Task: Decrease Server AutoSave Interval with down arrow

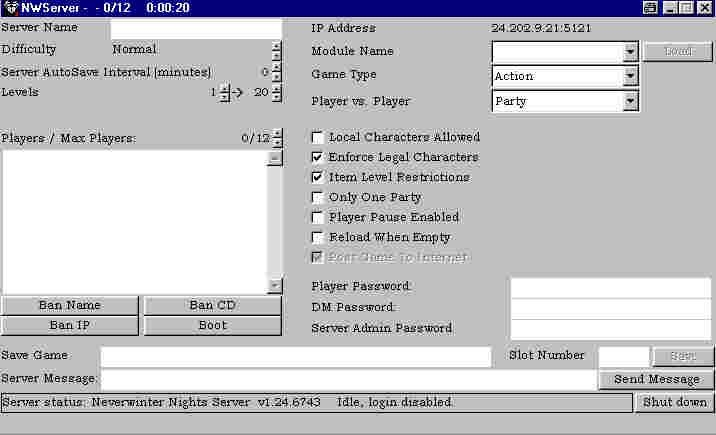Action: [276, 77]
